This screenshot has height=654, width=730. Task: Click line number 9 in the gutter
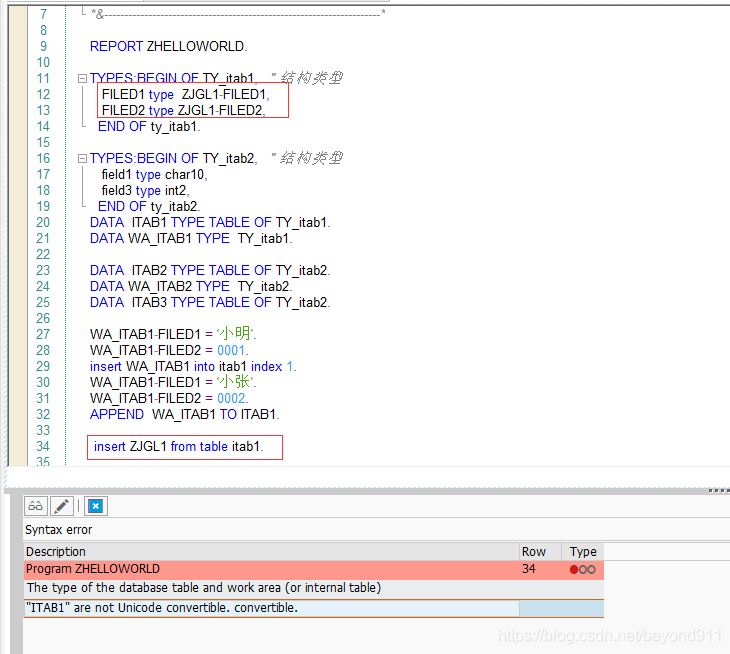point(43,47)
